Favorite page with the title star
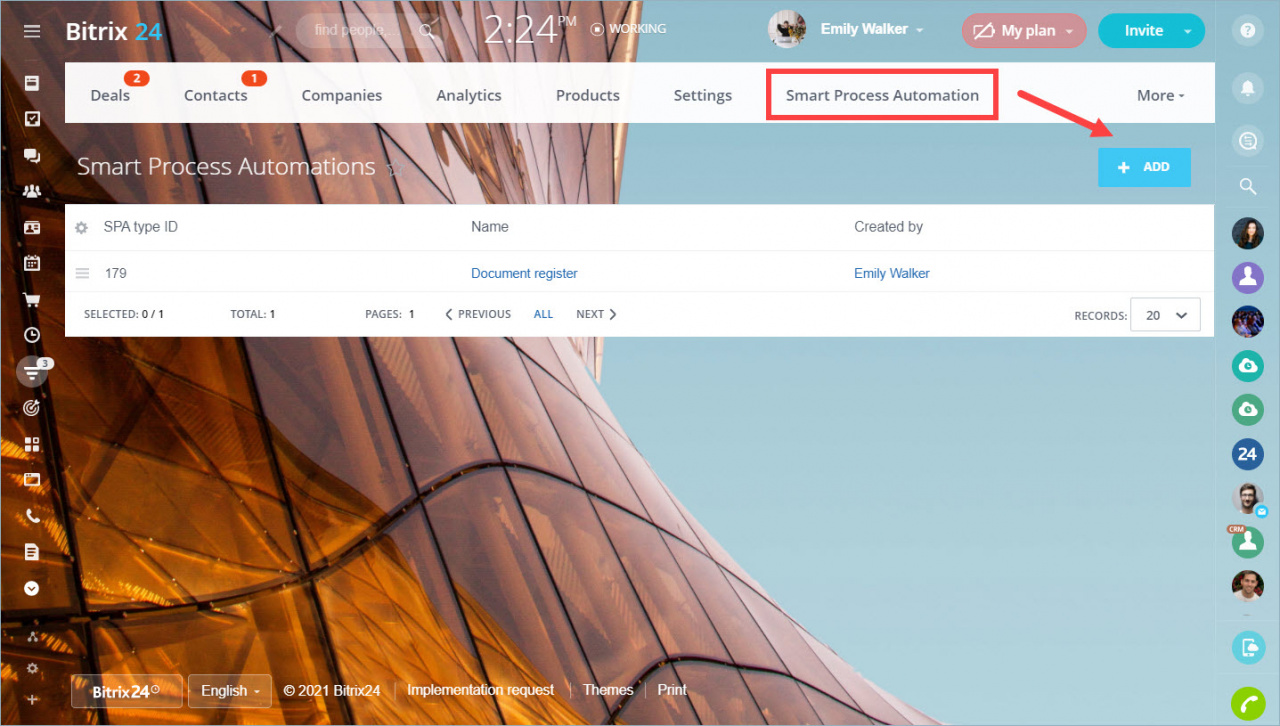Image resolution: width=1280 pixels, height=726 pixels. 395,168
